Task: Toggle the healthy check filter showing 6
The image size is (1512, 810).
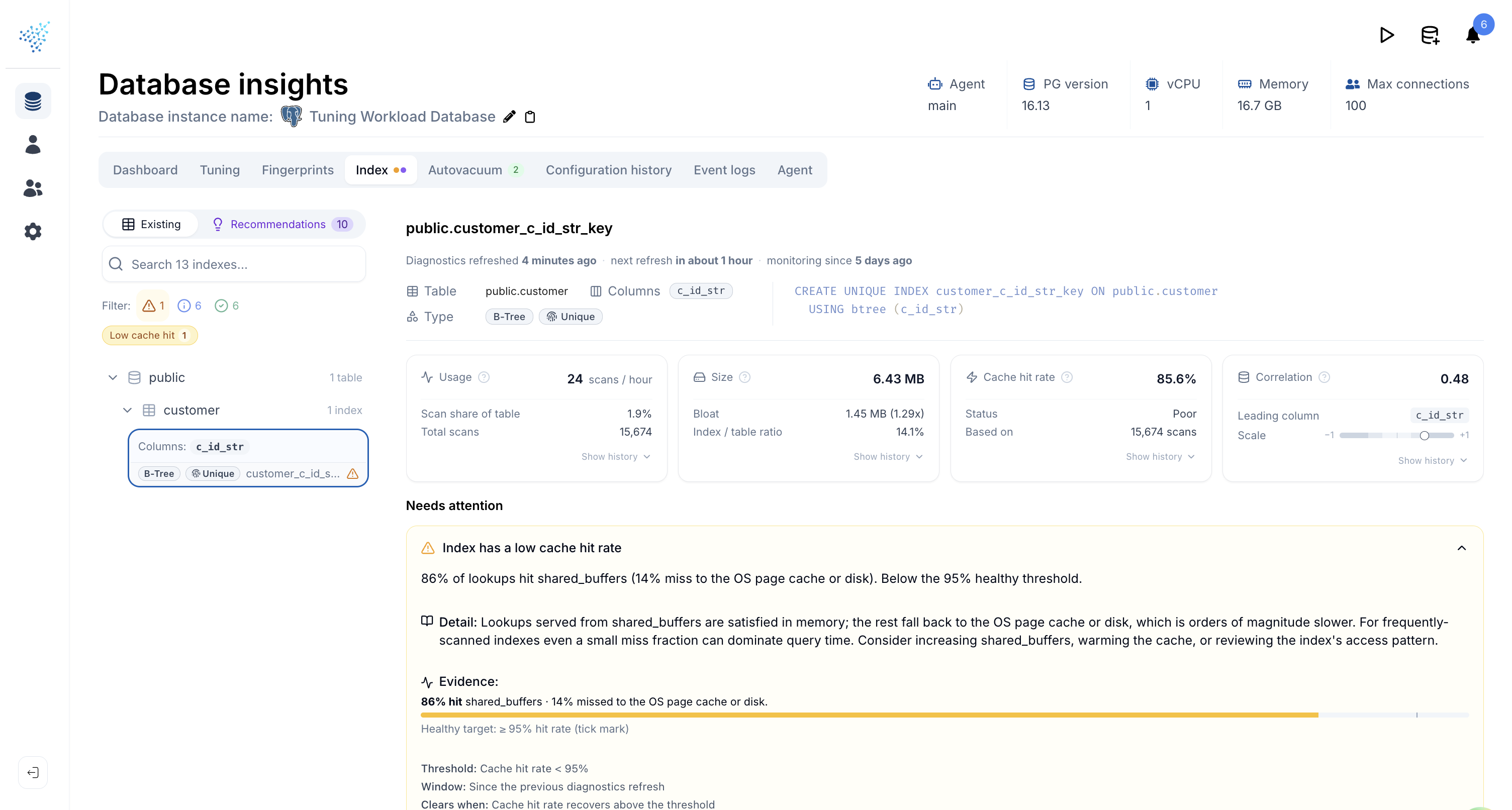Action: point(227,306)
